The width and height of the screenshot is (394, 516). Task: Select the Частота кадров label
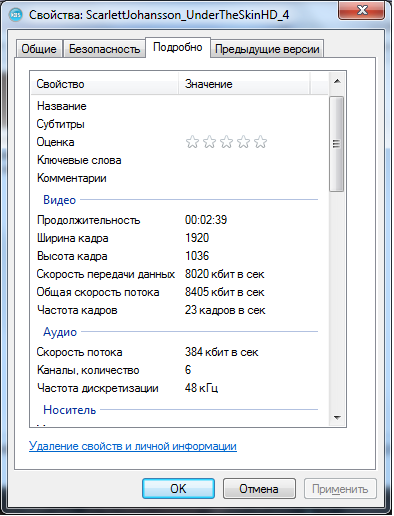77,310
